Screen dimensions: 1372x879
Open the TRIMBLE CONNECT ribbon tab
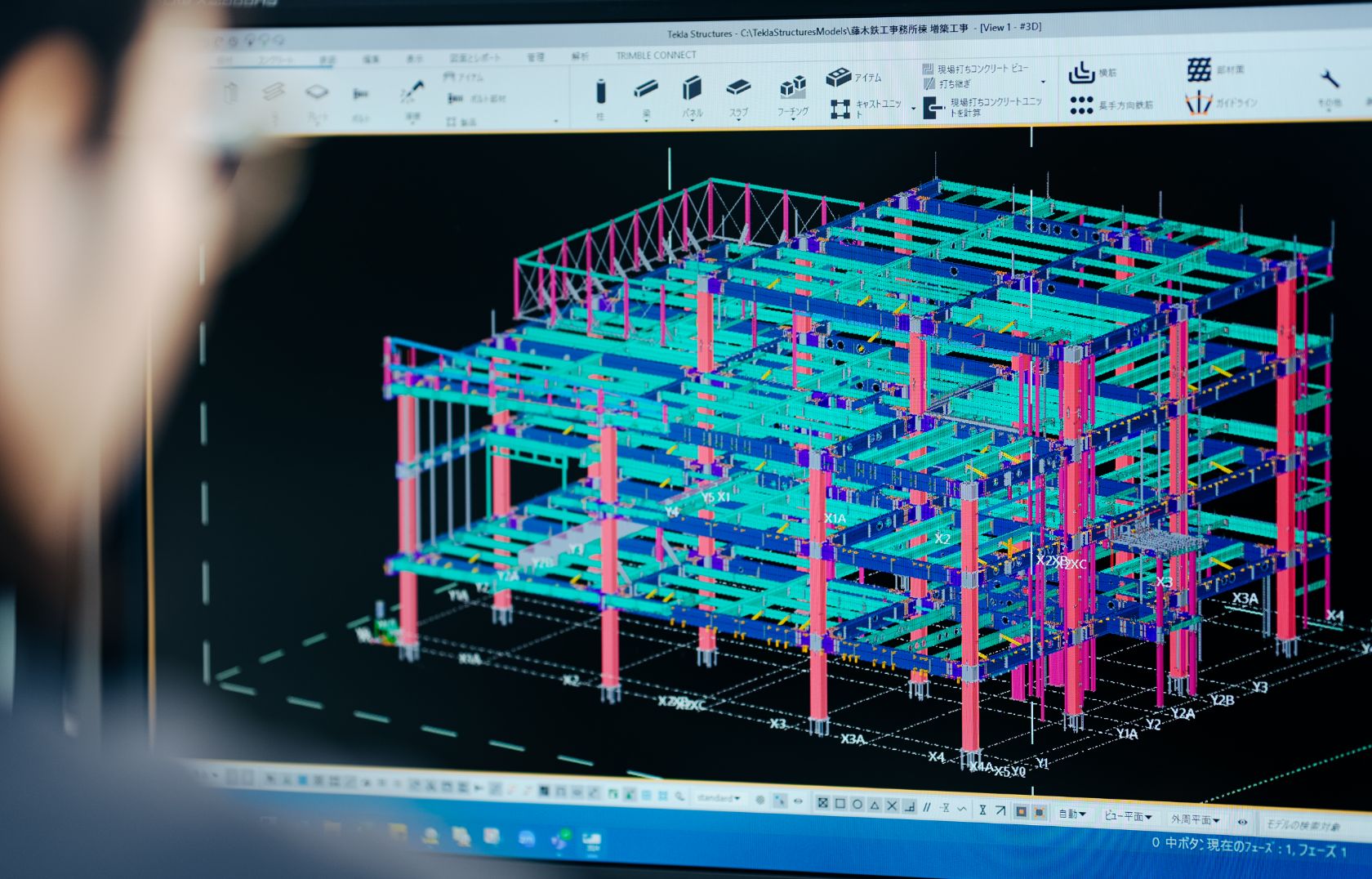[x=656, y=56]
